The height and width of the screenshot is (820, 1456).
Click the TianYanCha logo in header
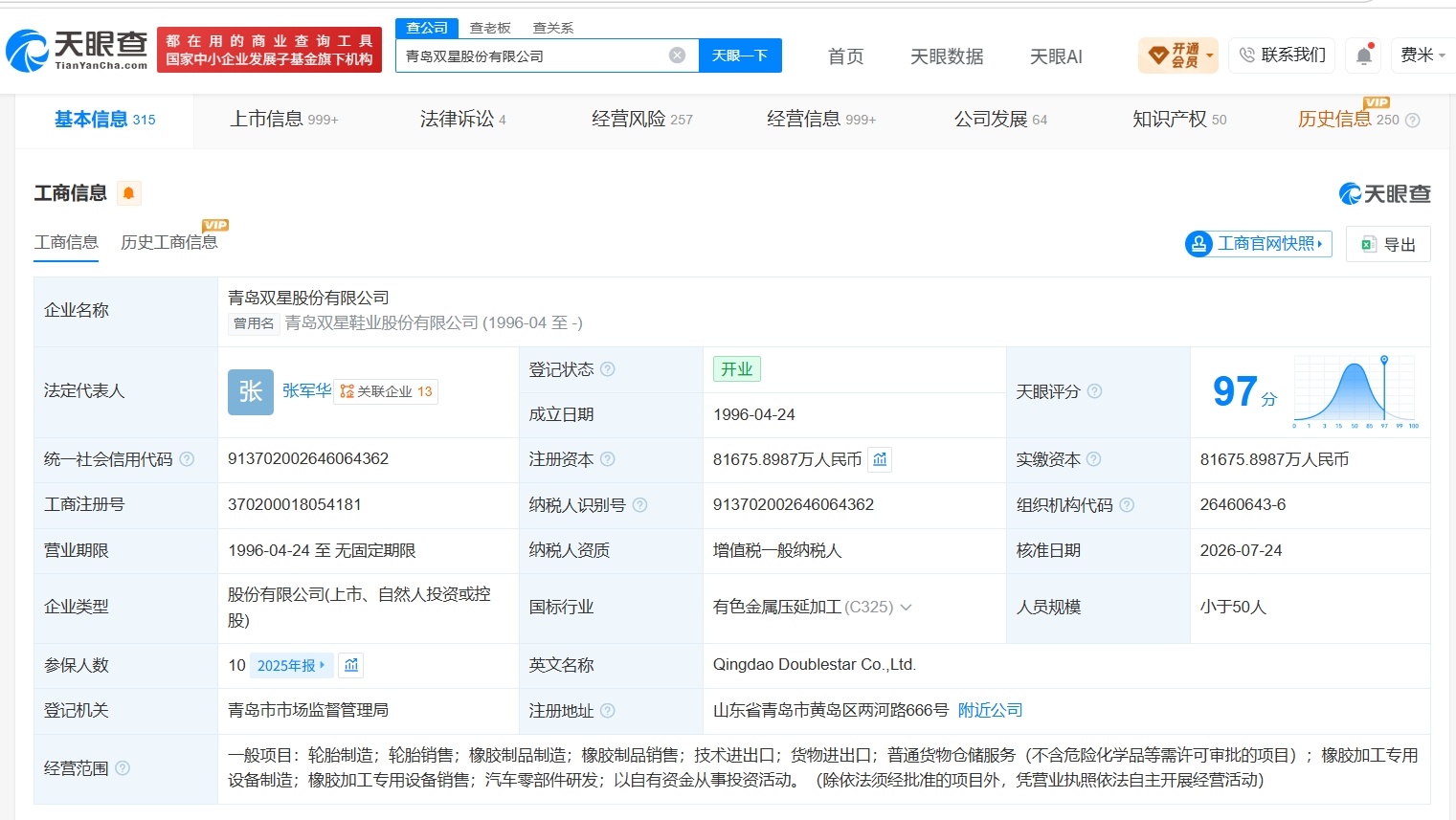click(77, 49)
